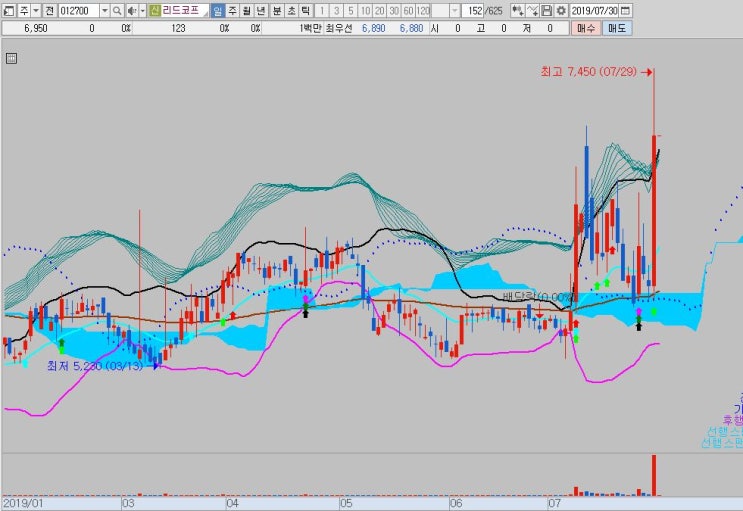
Task: Click the 05 month axis label
Action: 346,503
